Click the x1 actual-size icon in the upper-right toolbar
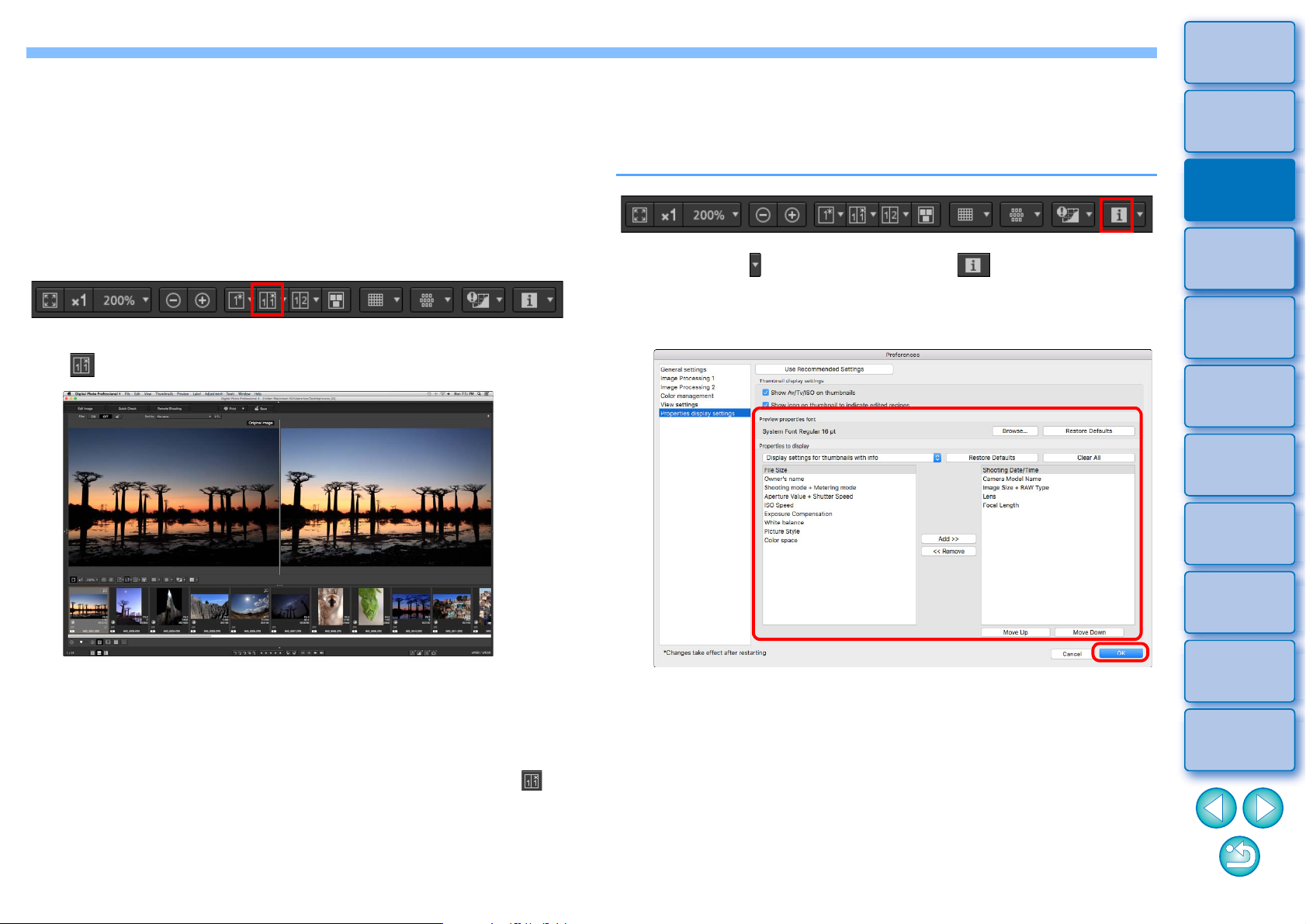 pyautogui.click(x=669, y=215)
